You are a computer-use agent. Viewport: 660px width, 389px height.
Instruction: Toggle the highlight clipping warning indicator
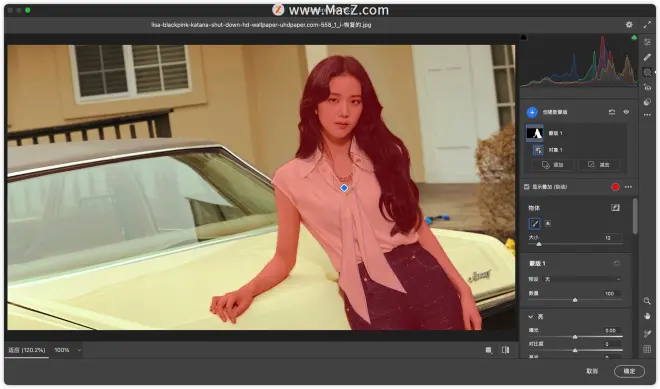[634, 37]
